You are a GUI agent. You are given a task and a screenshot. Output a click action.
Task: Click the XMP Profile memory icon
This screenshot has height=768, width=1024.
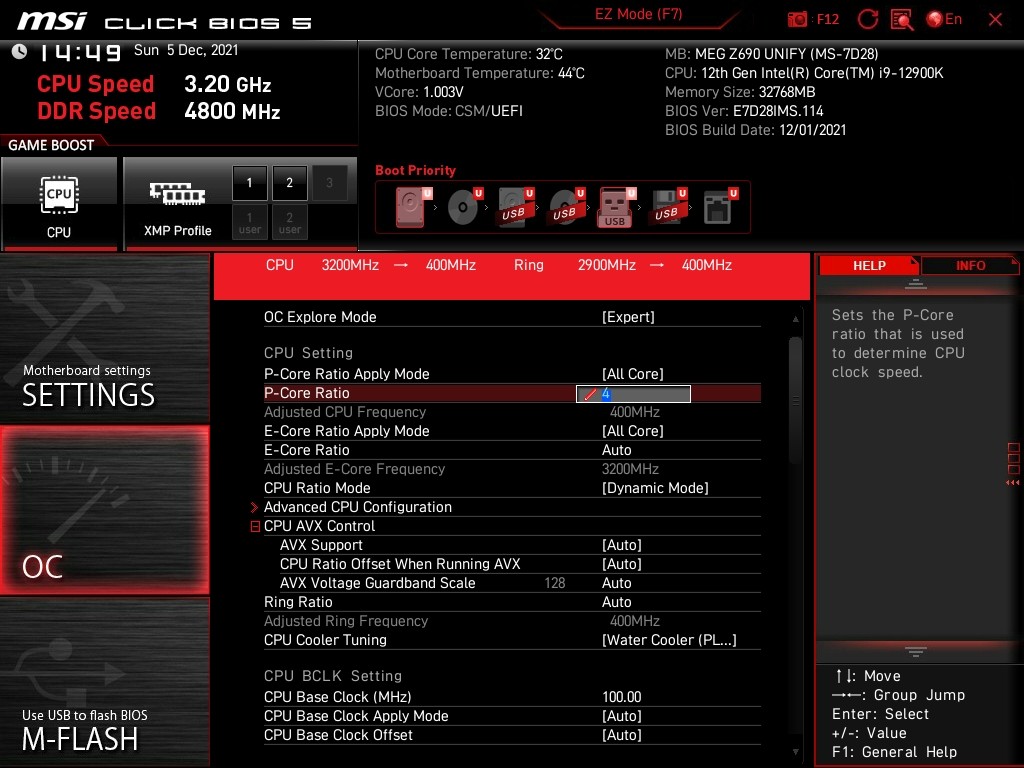(177, 193)
